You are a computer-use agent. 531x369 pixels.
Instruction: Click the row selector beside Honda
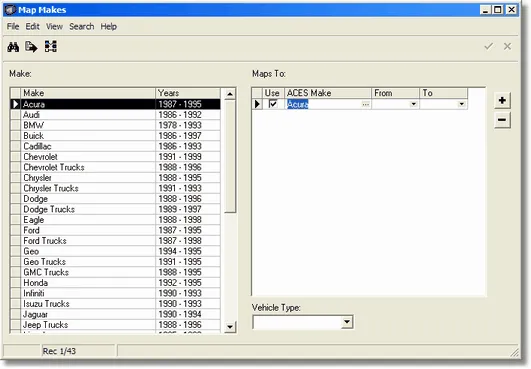16,283
